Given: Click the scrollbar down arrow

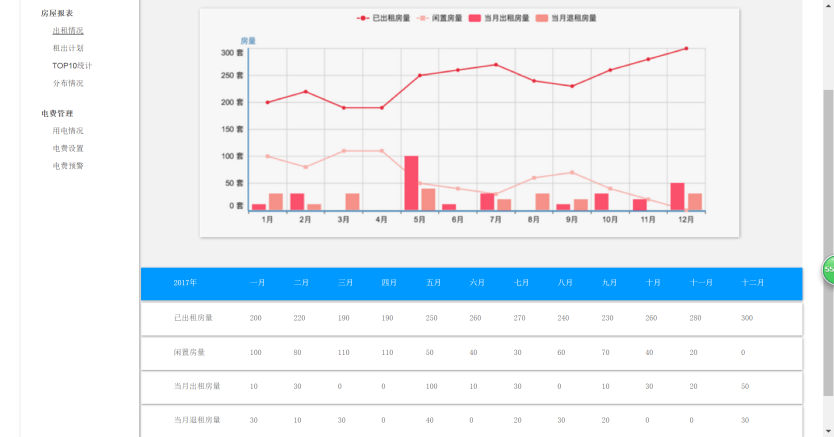Looking at the screenshot, I should (828, 432).
